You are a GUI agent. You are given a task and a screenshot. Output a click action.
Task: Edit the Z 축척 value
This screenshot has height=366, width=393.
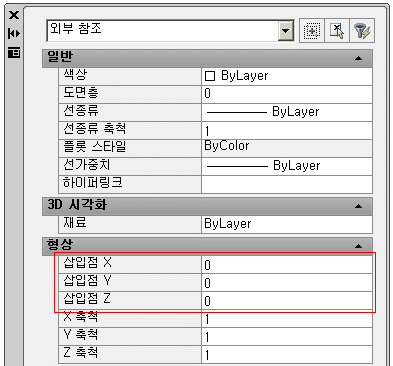[287, 355]
